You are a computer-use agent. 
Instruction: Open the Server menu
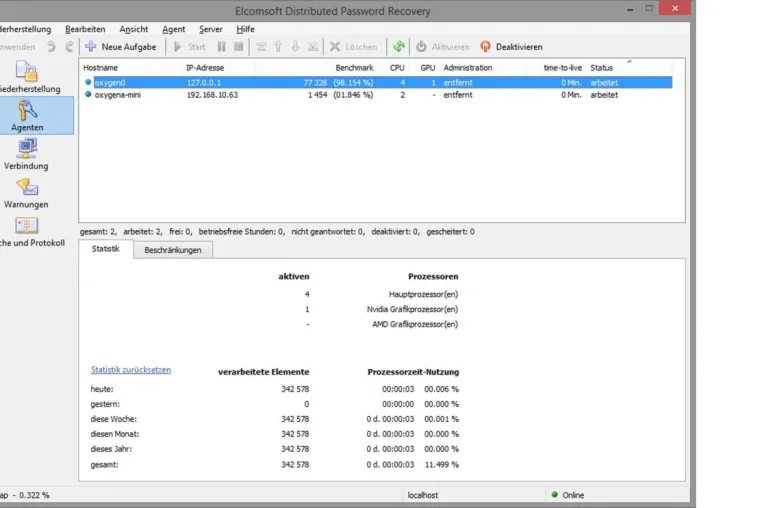pos(210,29)
